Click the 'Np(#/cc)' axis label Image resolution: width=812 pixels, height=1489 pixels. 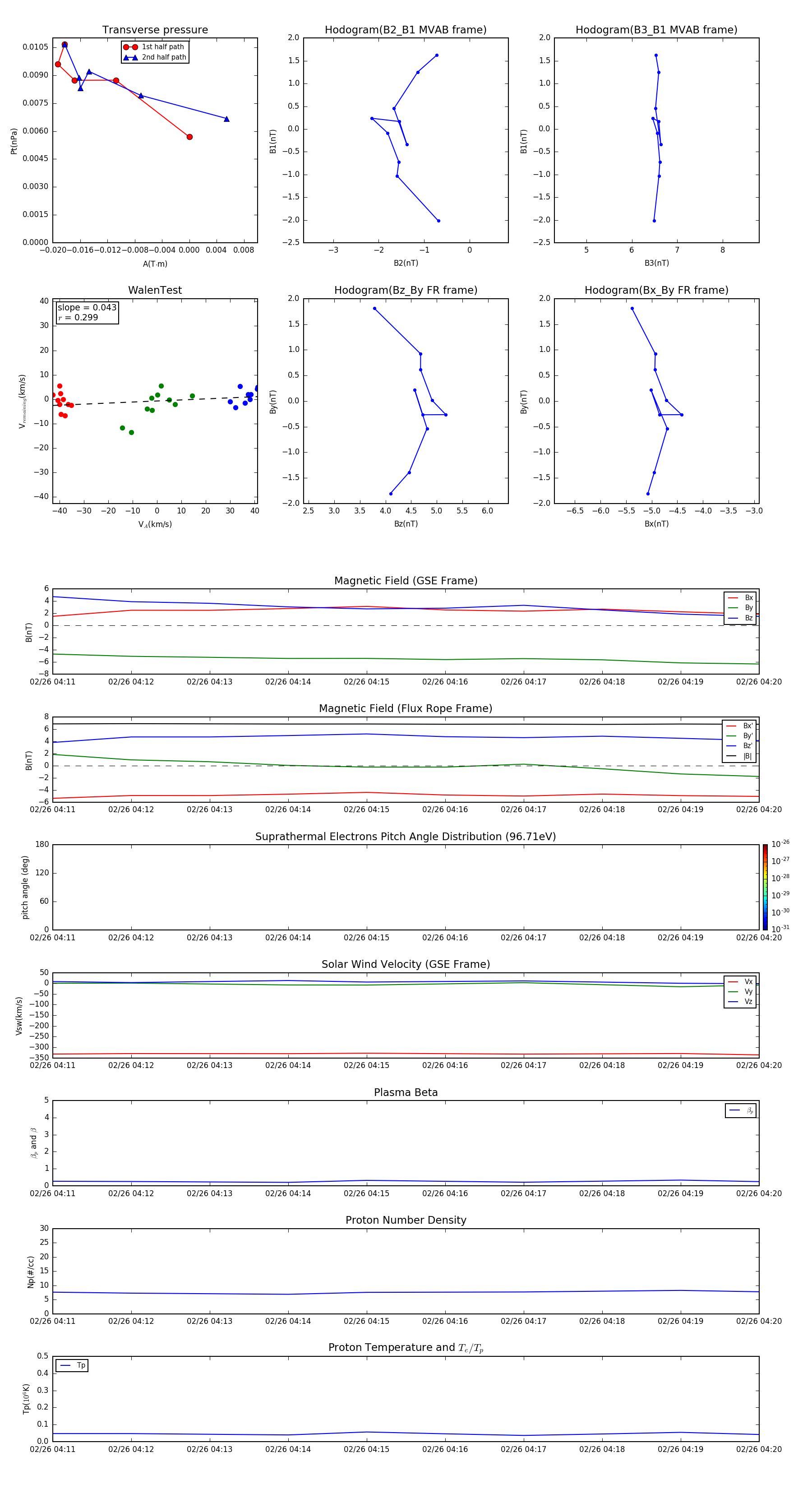[x=31, y=1271]
